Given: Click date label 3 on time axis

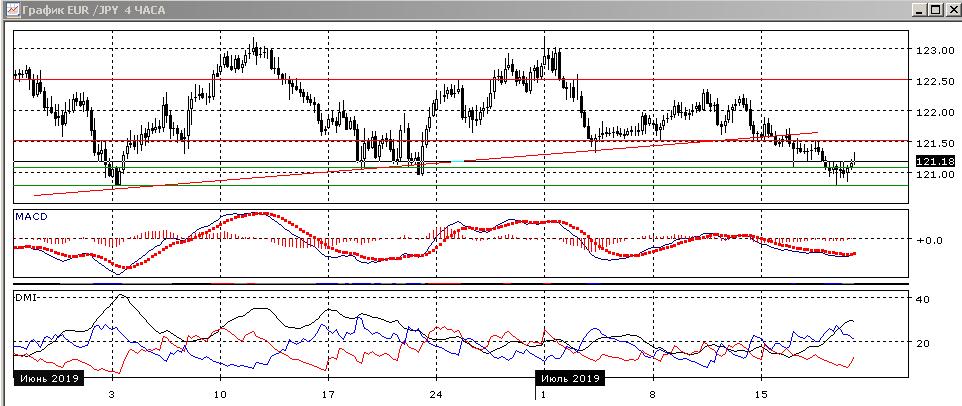Looking at the screenshot, I should (x=112, y=394).
